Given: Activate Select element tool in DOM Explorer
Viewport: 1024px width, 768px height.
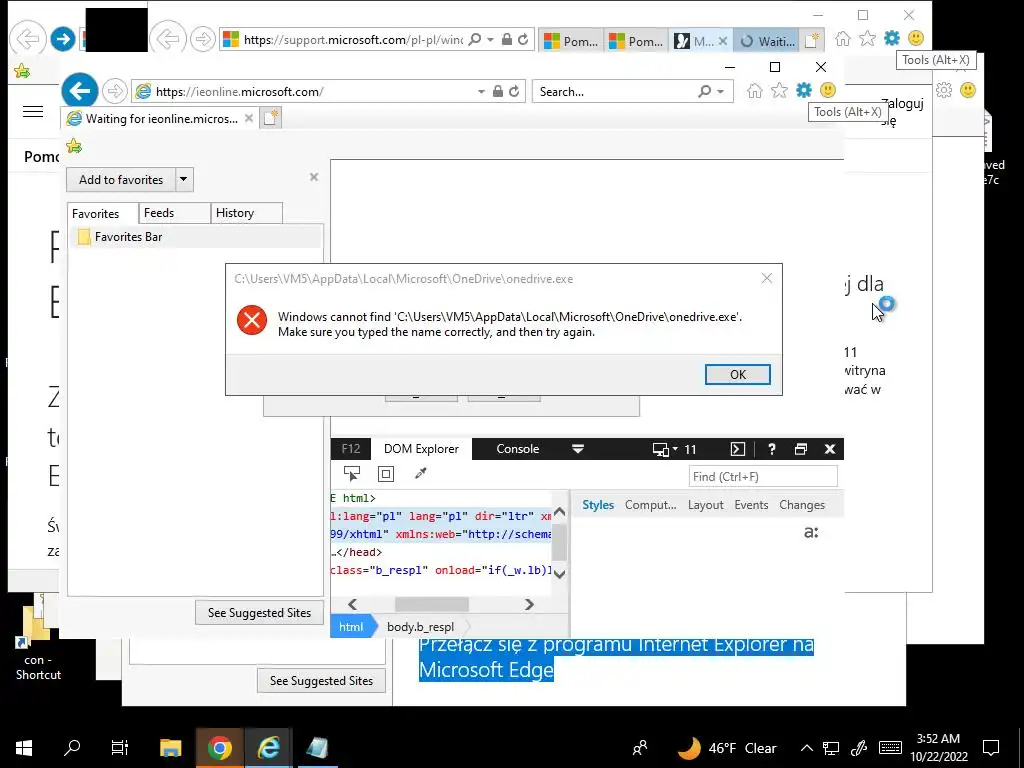Looking at the screenshot, I should tap(351, 474).
